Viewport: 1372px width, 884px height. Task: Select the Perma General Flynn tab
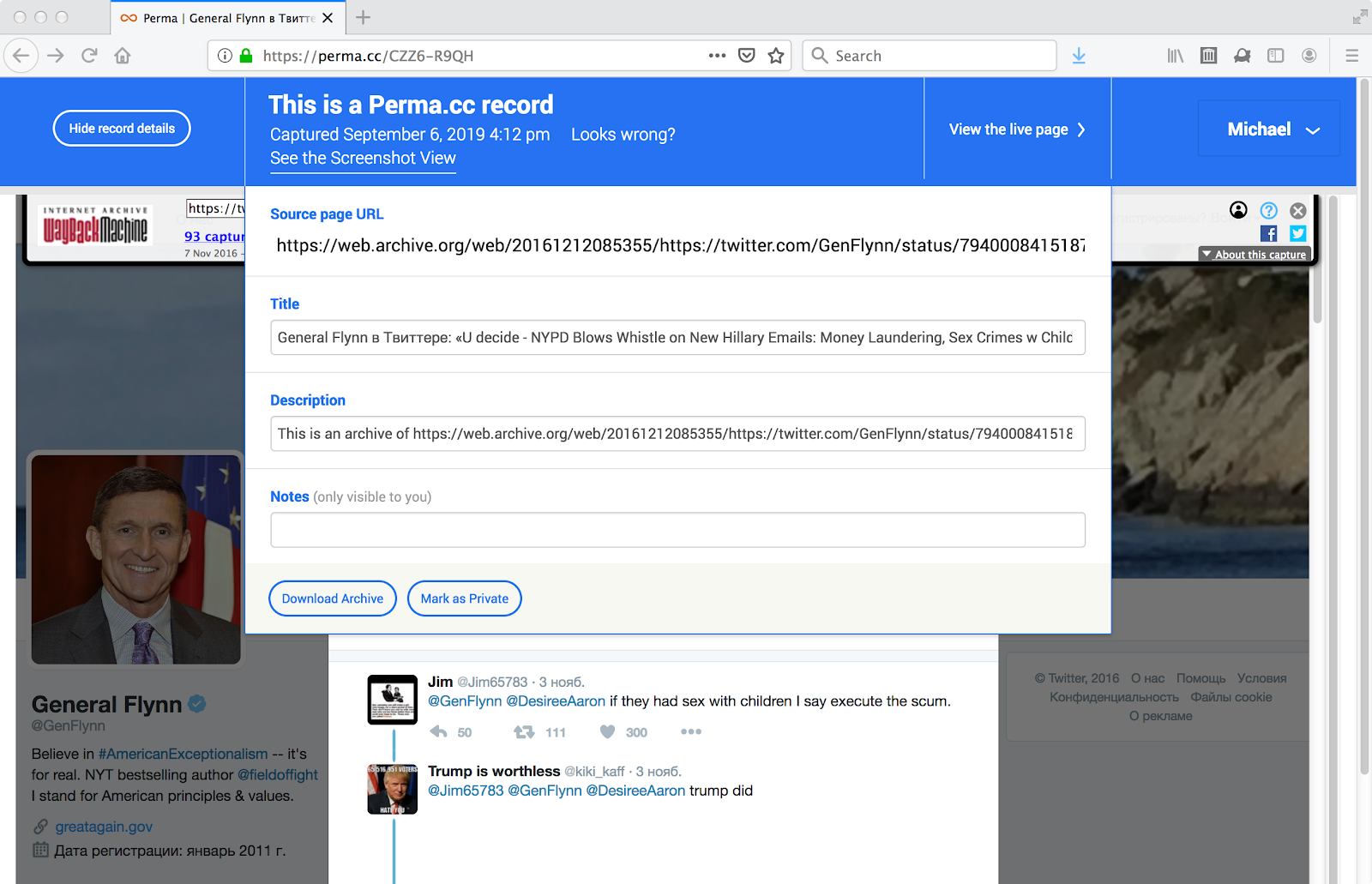228,17
